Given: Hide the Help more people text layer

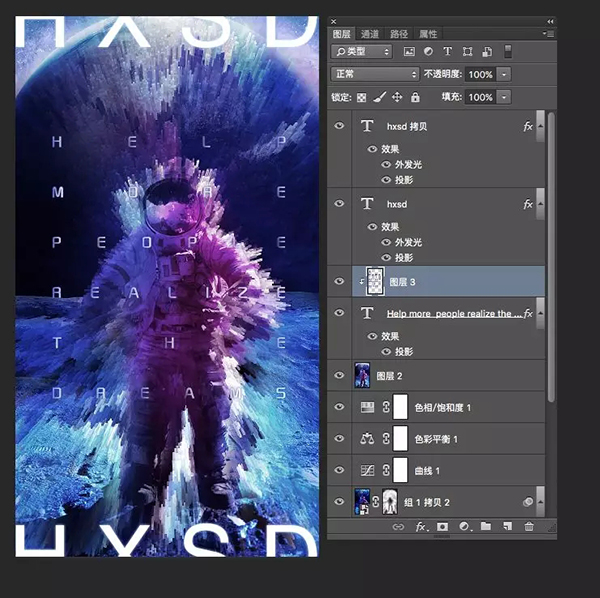Looking at the screenshot, I should click(339, 313).
